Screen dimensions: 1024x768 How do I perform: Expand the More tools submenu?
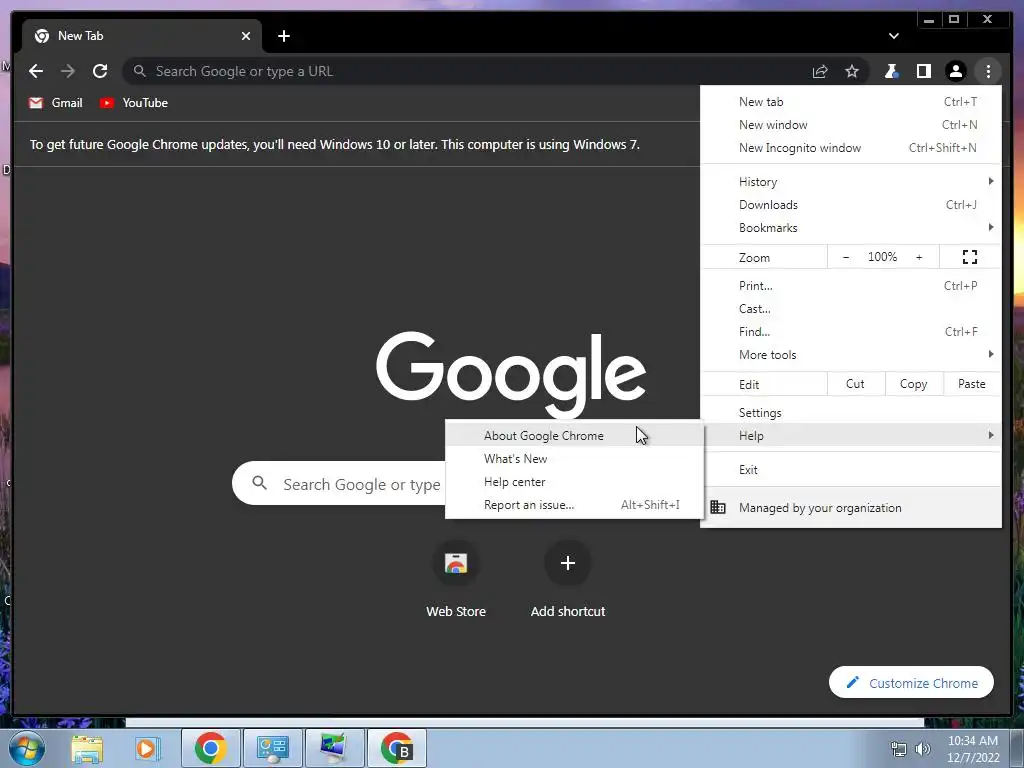[851, 355]
